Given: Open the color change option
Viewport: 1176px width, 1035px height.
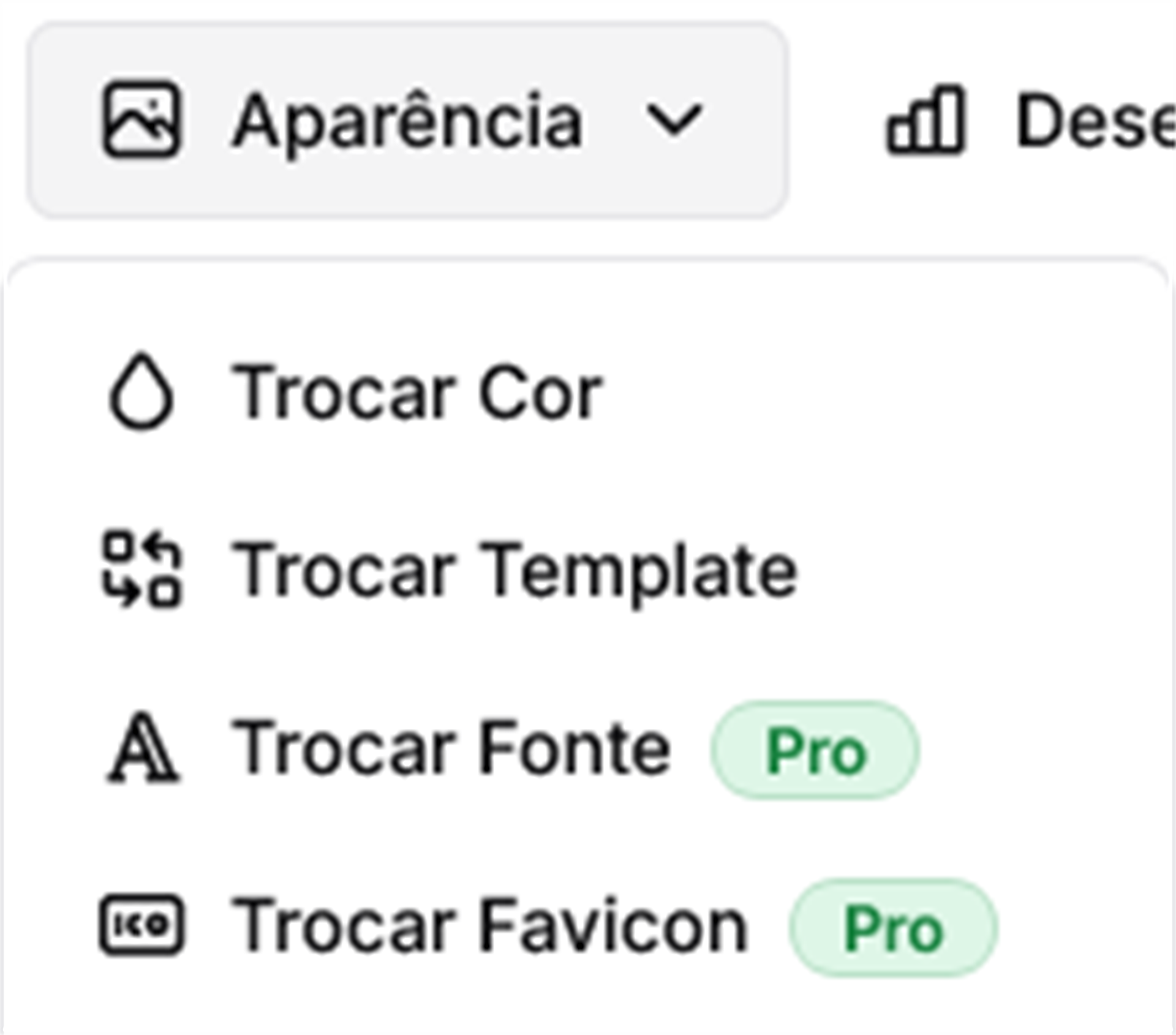Looking at the screenshot, I should coord(417,392).
